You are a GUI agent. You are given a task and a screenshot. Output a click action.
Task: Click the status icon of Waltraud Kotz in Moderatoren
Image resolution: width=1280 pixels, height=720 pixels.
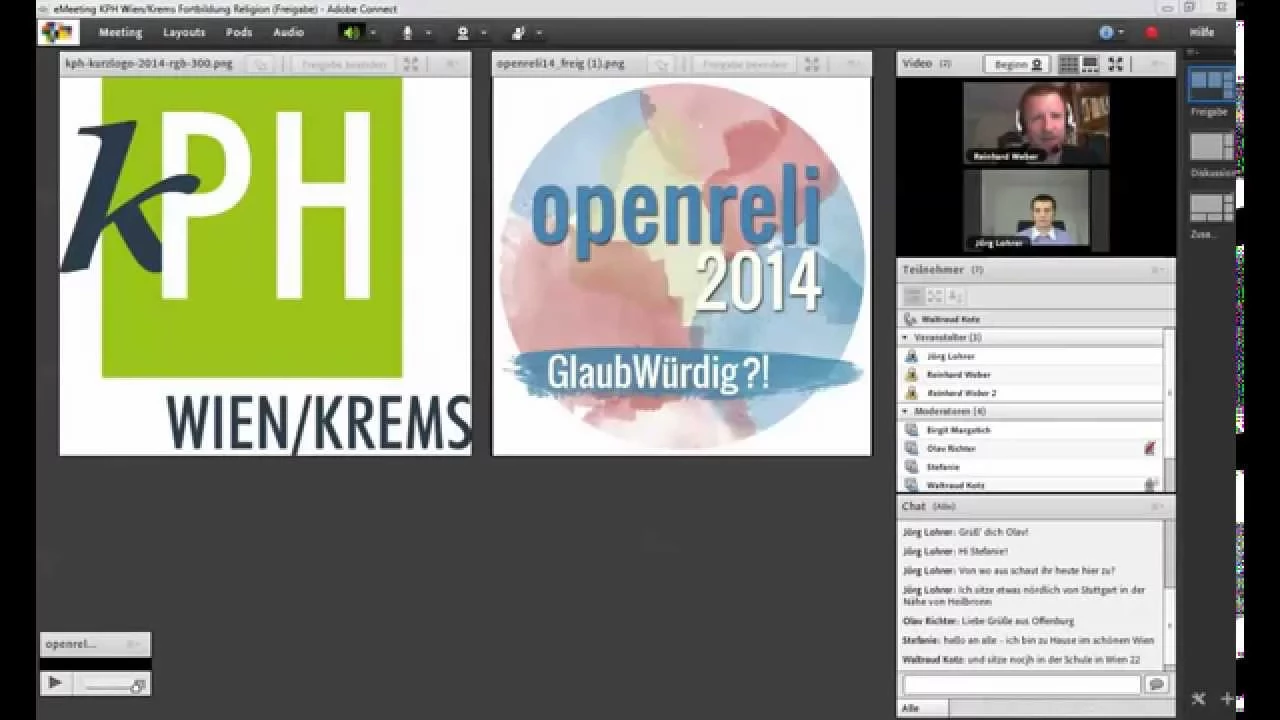(1150, 484)
